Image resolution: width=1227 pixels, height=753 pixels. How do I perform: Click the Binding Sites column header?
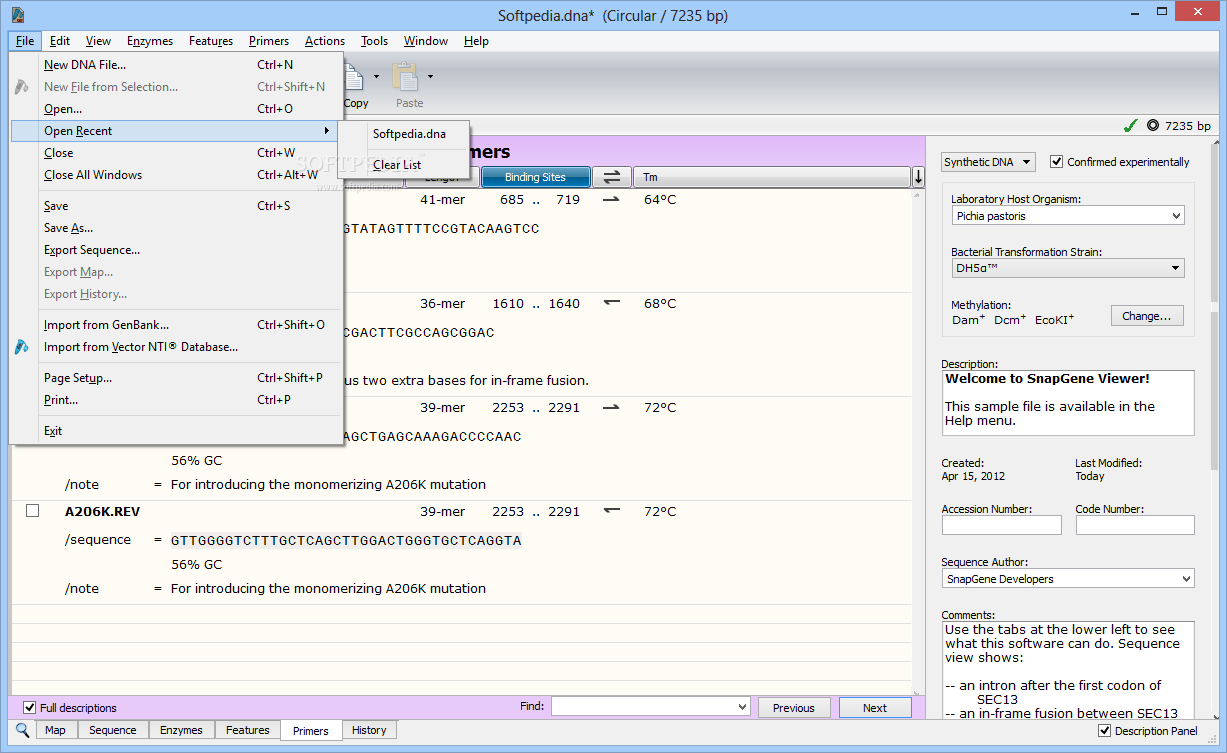535,177
